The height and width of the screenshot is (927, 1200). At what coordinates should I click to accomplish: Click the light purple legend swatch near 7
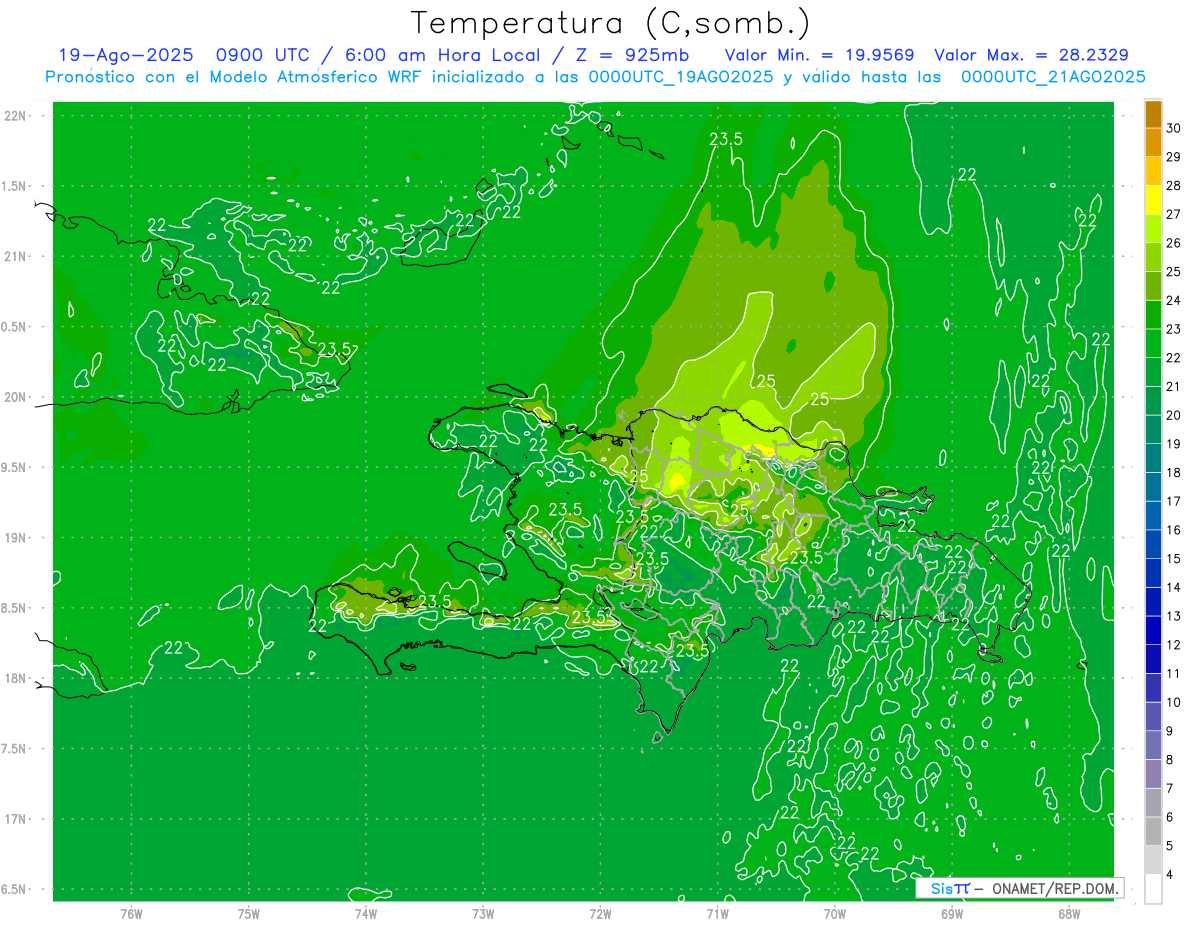pos(1153,774)
